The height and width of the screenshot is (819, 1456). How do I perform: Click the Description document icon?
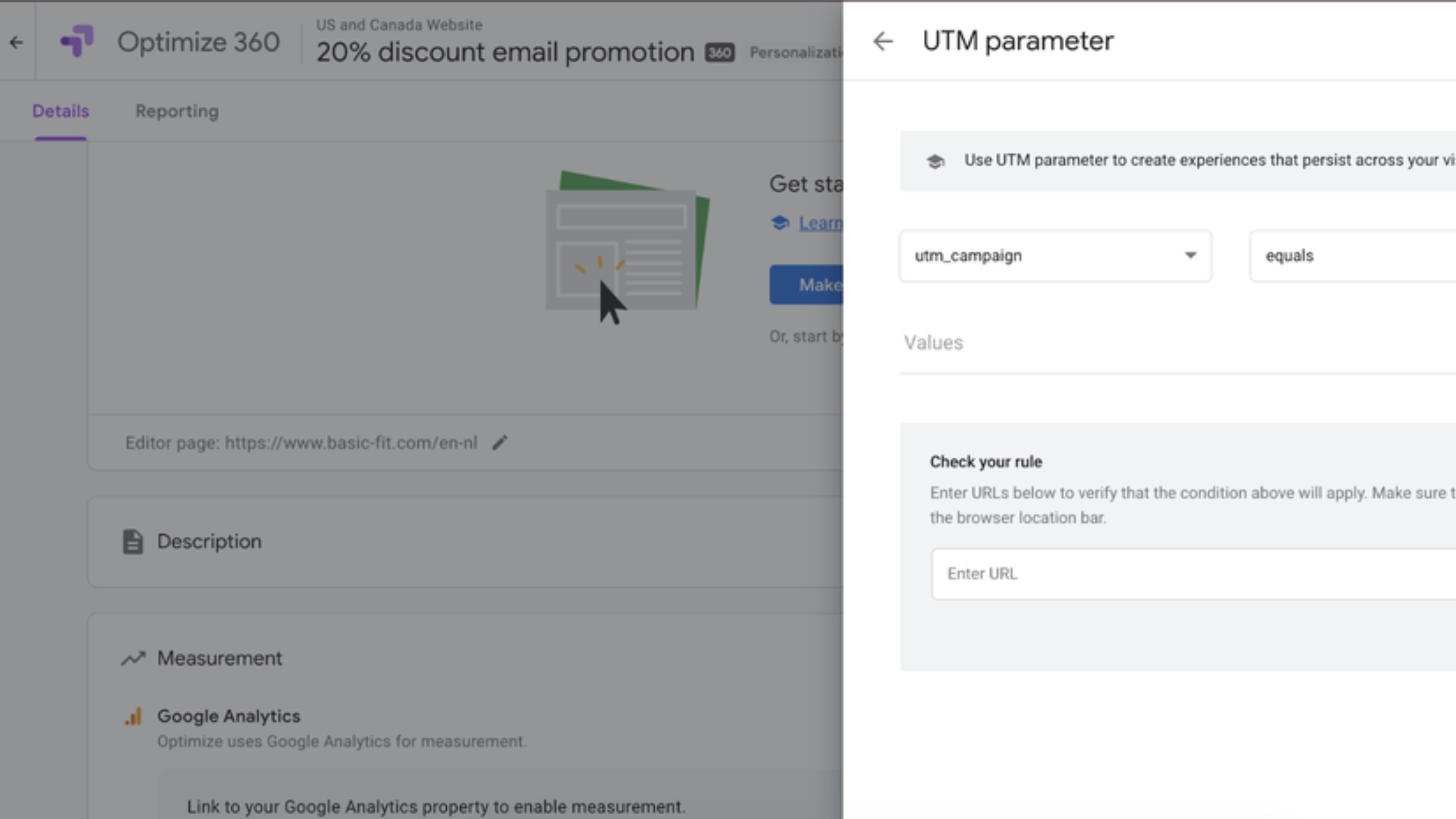pos(133,541)
